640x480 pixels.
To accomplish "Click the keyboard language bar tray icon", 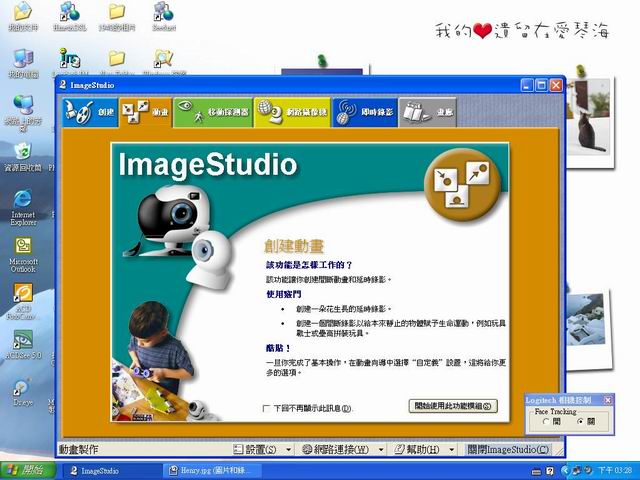I will (537, 471).
